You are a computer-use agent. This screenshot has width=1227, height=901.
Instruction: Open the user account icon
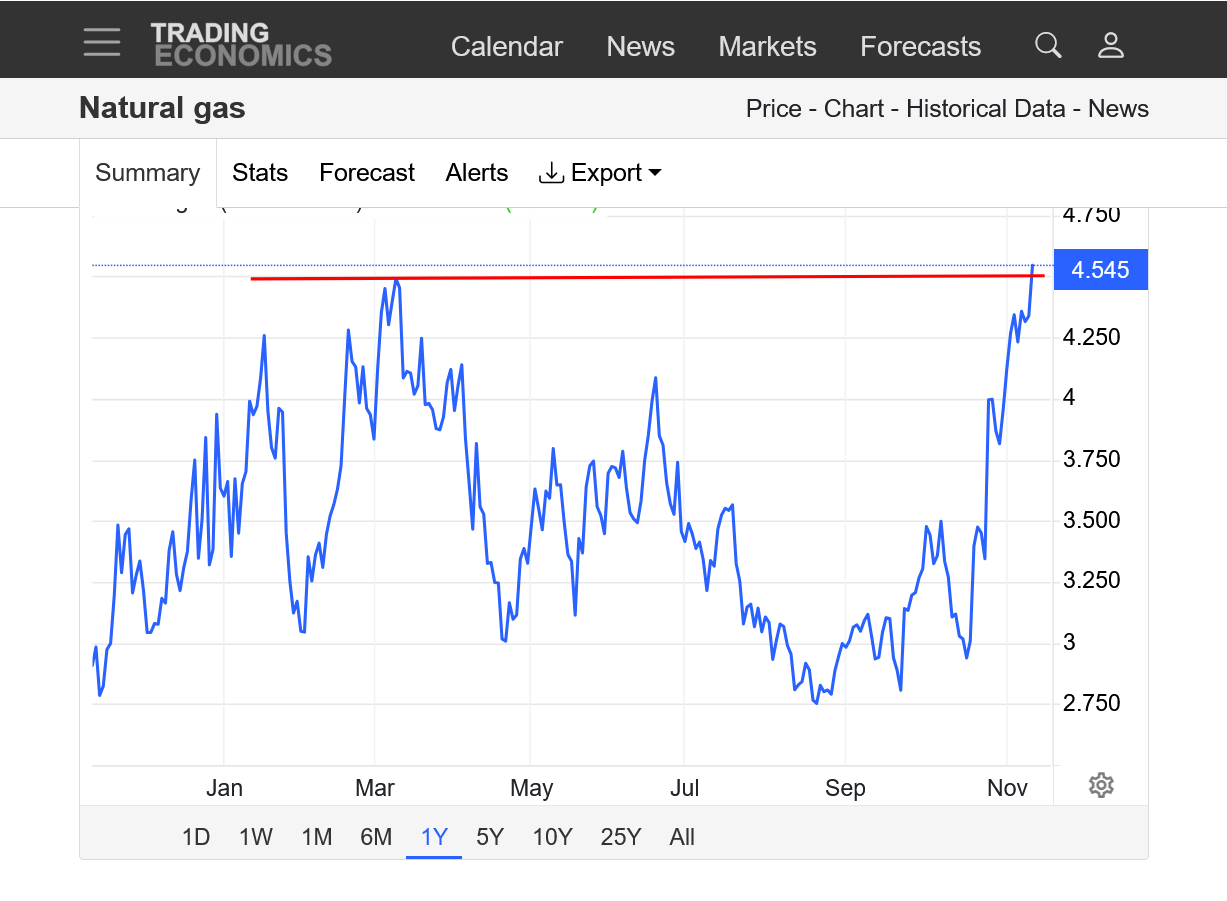pos(1111,45)
